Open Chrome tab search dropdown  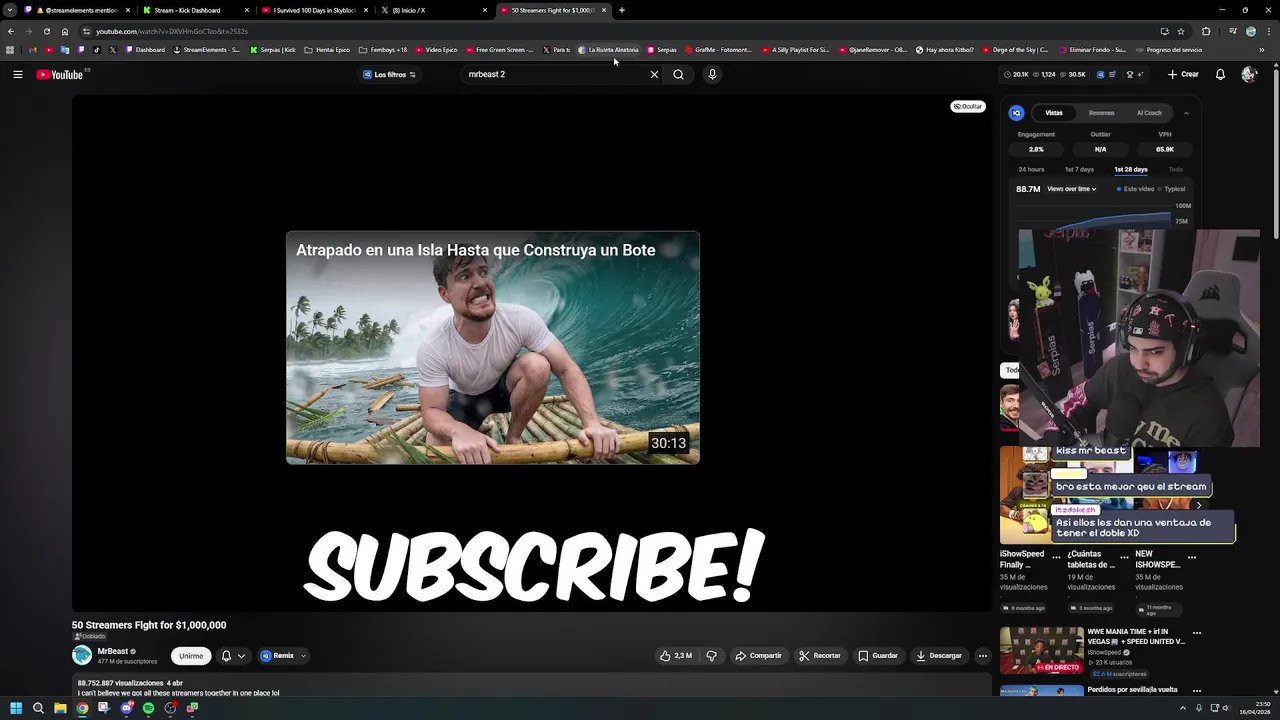[x=10, y=10]
